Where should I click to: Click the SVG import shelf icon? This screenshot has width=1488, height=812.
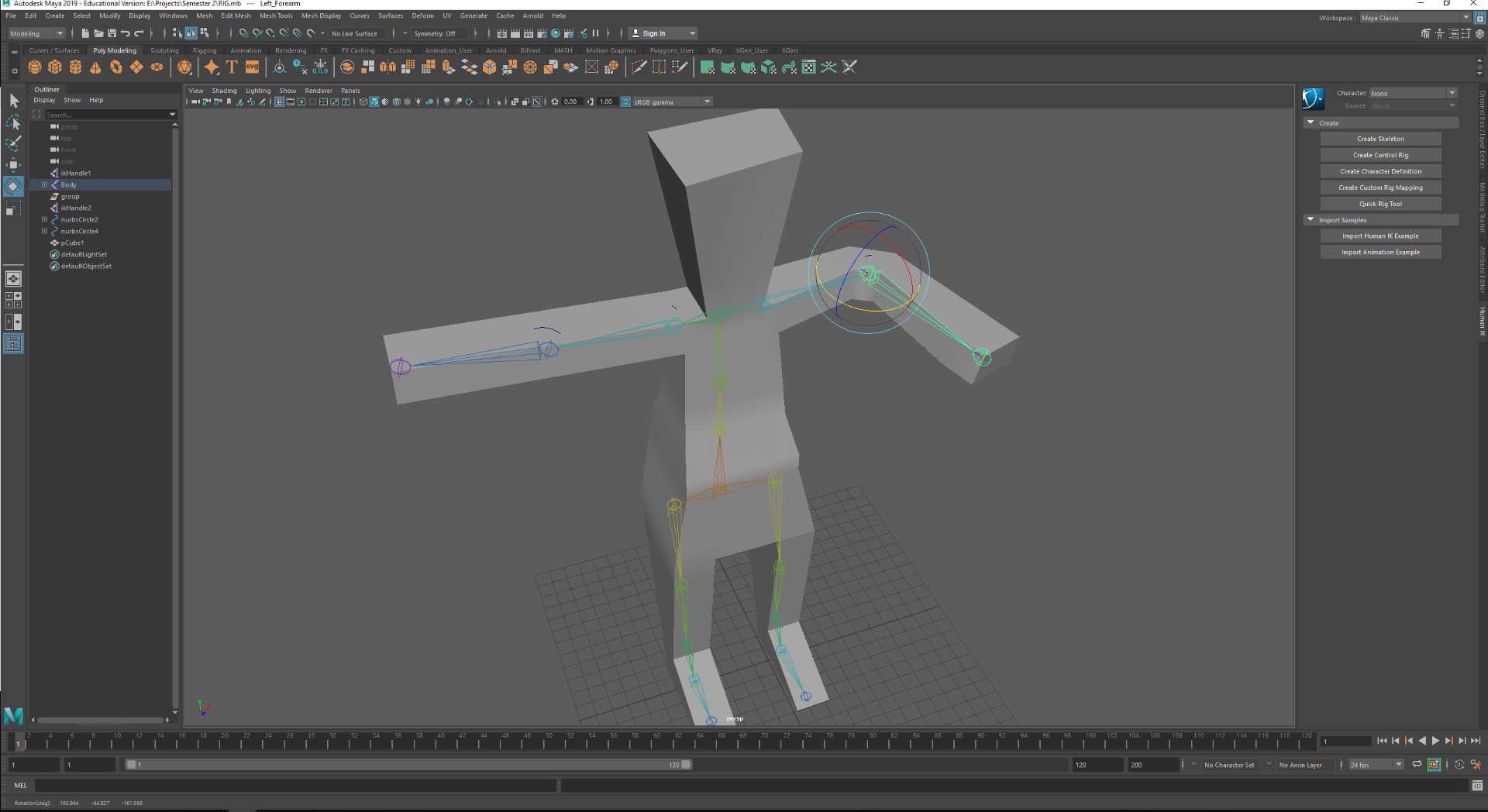252,67
